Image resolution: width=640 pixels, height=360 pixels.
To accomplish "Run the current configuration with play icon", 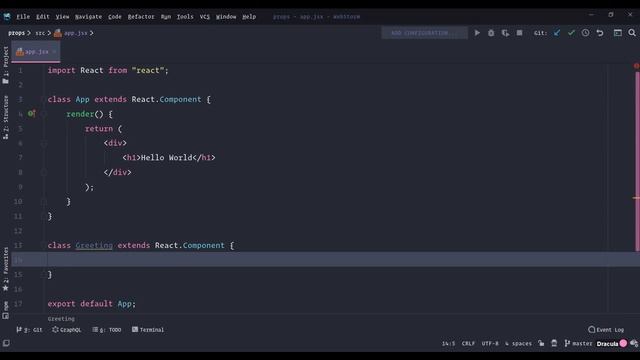I will (x=477, y=33).
